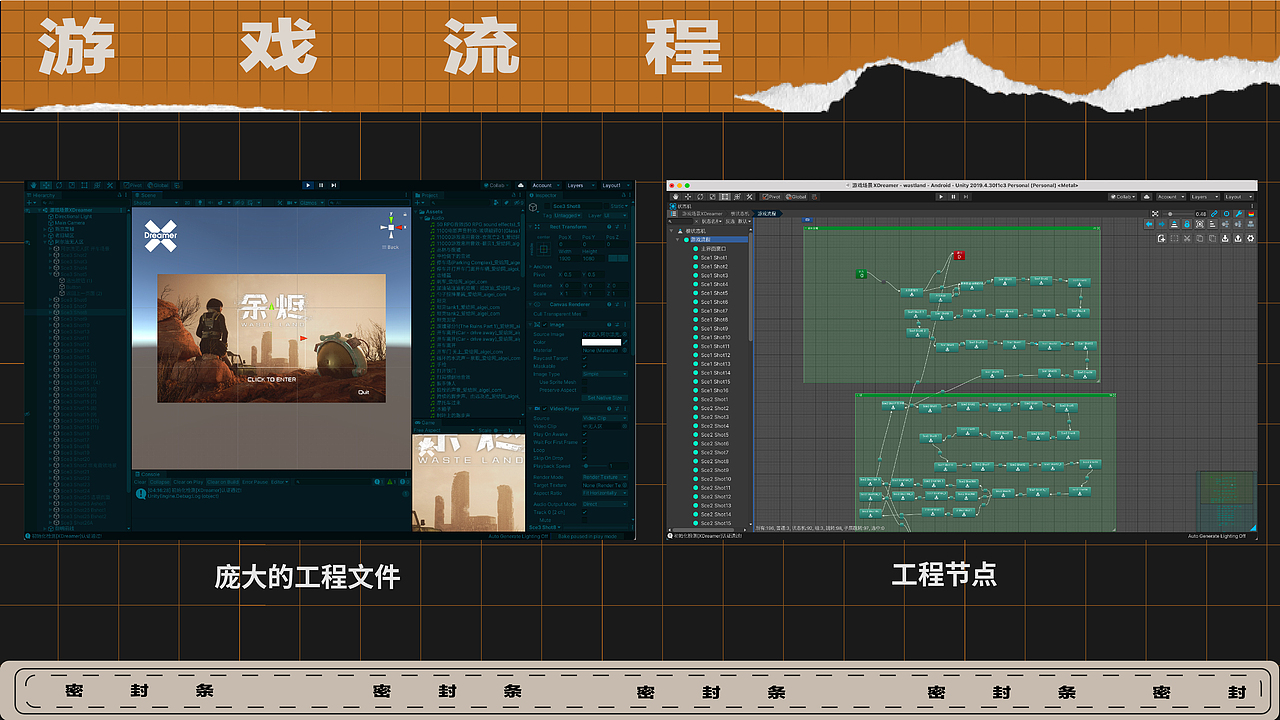The image size is (1280, 720).
Task: Select Sce2 Shot5 in the state machine list
Action: [x=714, y=435]
